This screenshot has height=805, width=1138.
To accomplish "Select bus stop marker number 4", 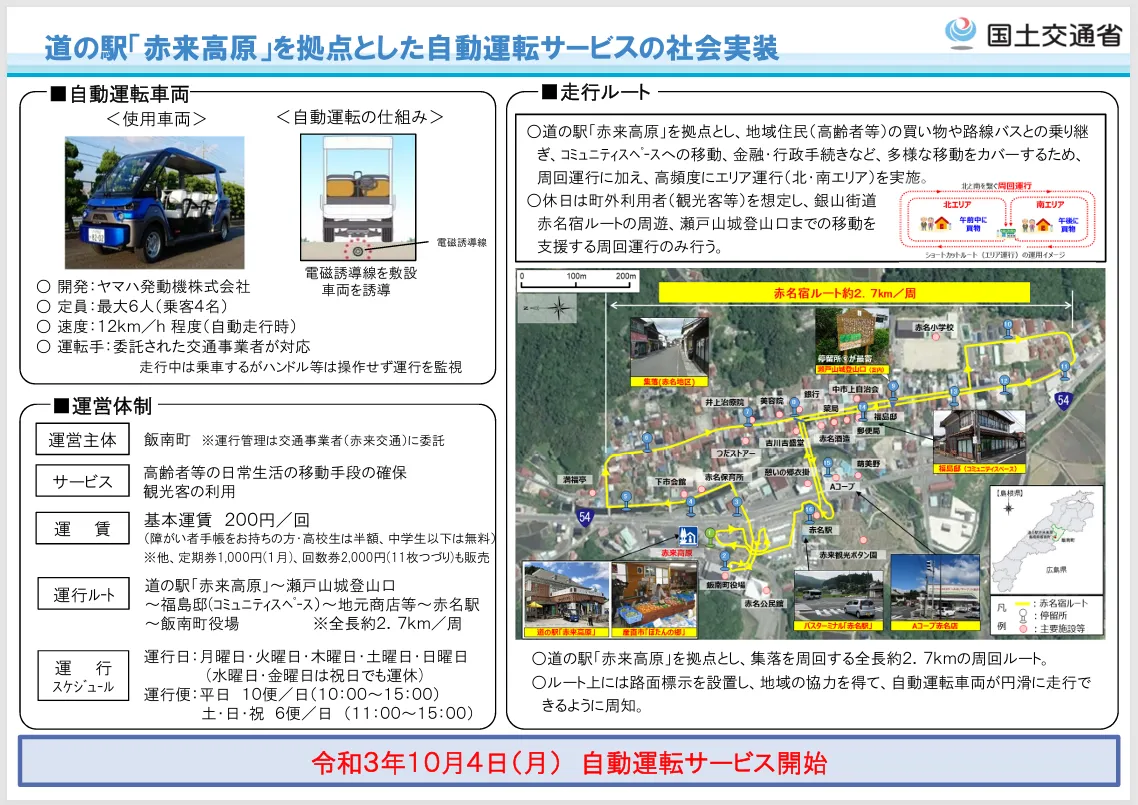I will coord(691,506).
